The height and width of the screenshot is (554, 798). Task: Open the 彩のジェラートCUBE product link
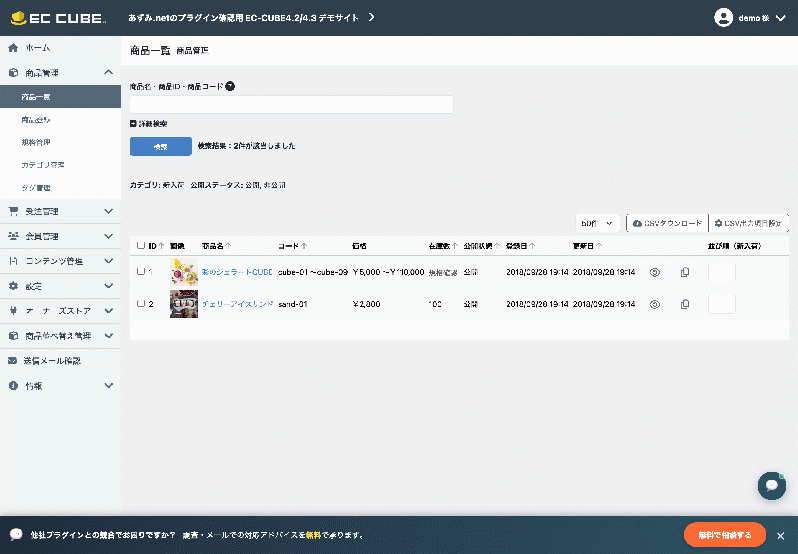coord(237,272)
